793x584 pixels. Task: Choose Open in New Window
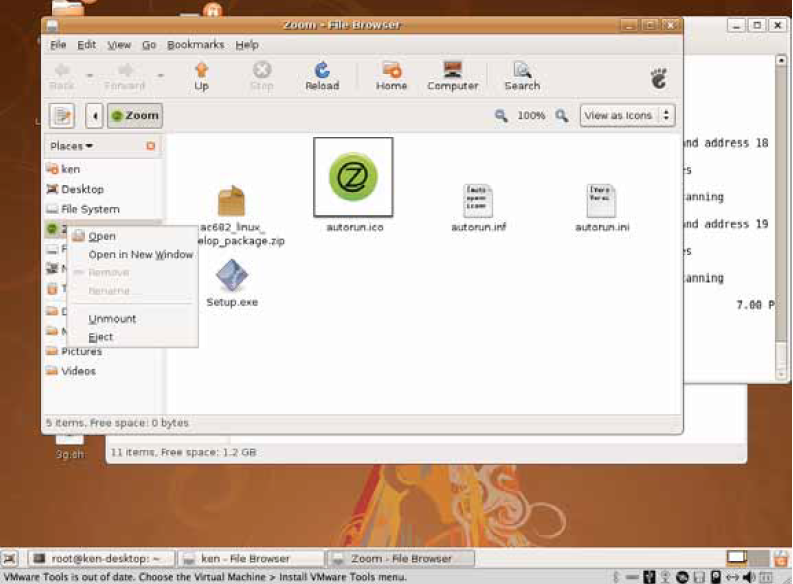click(133, 254)
